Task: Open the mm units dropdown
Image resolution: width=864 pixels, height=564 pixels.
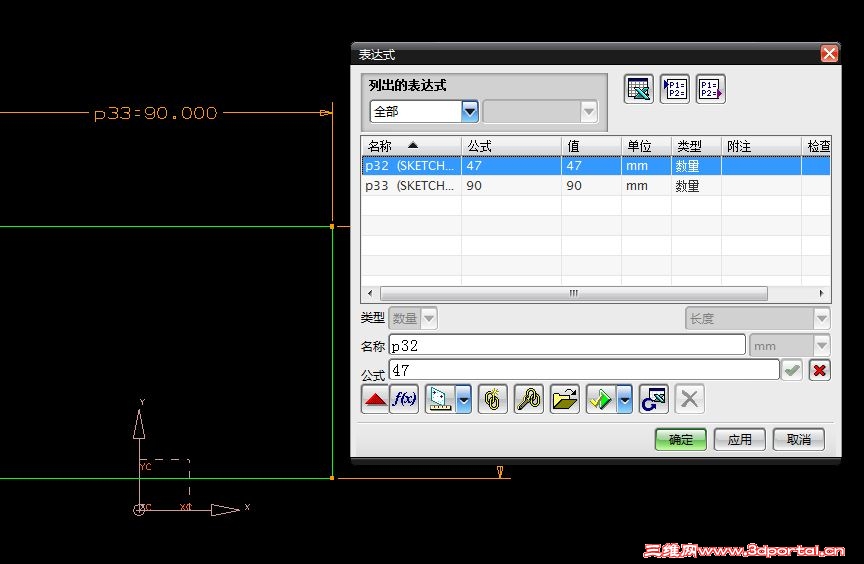Action: point(789,346)
